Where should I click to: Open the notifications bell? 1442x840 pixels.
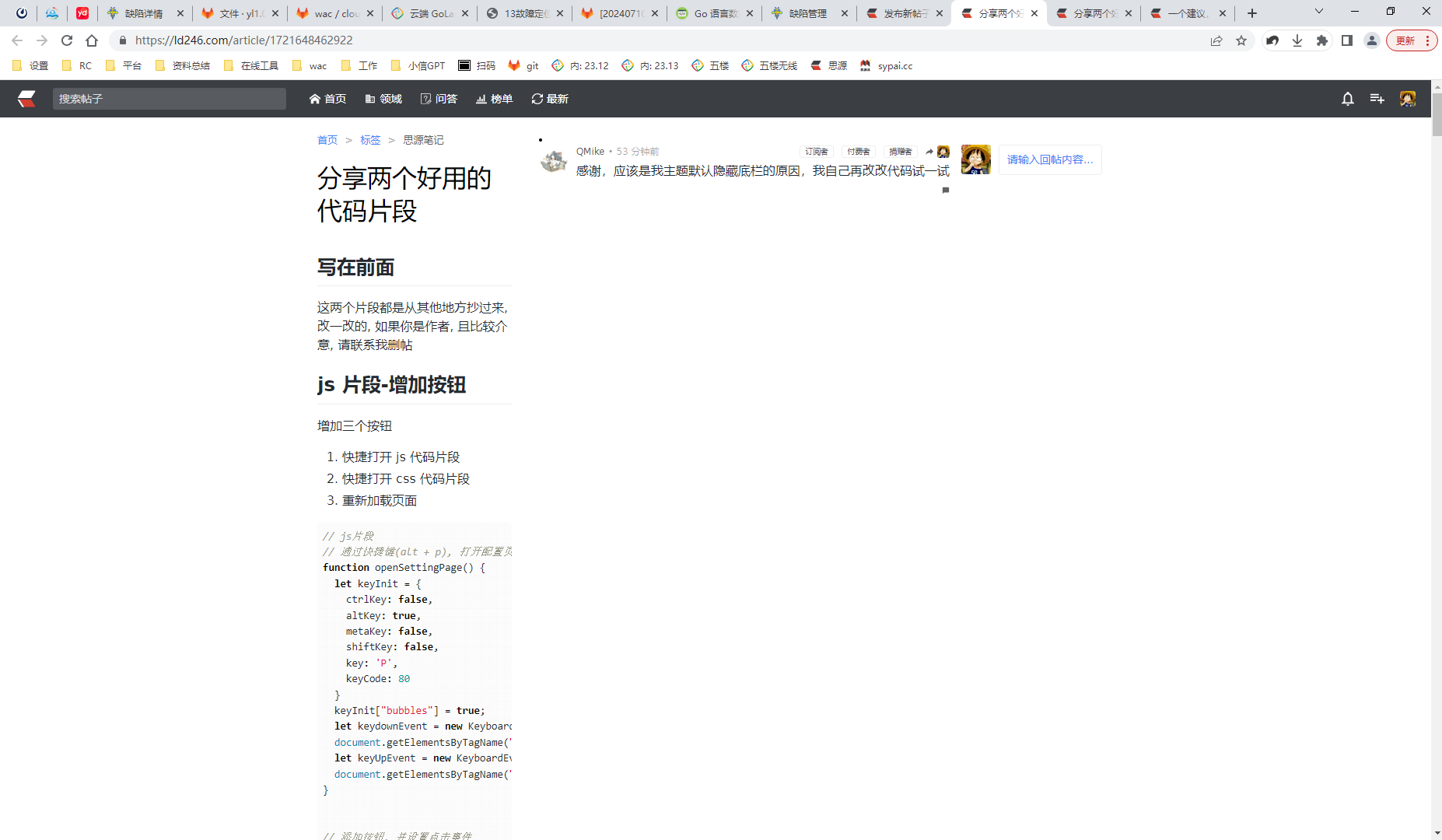pos(1348,99)
